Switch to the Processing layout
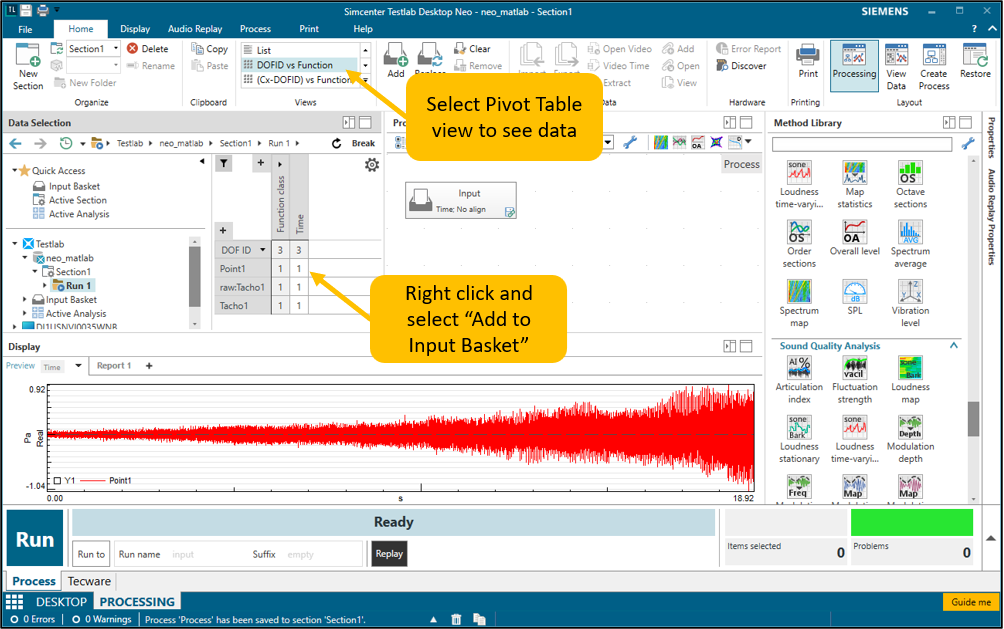Image resolution: width=1004 pixels, height=629 pixels. 854,66
